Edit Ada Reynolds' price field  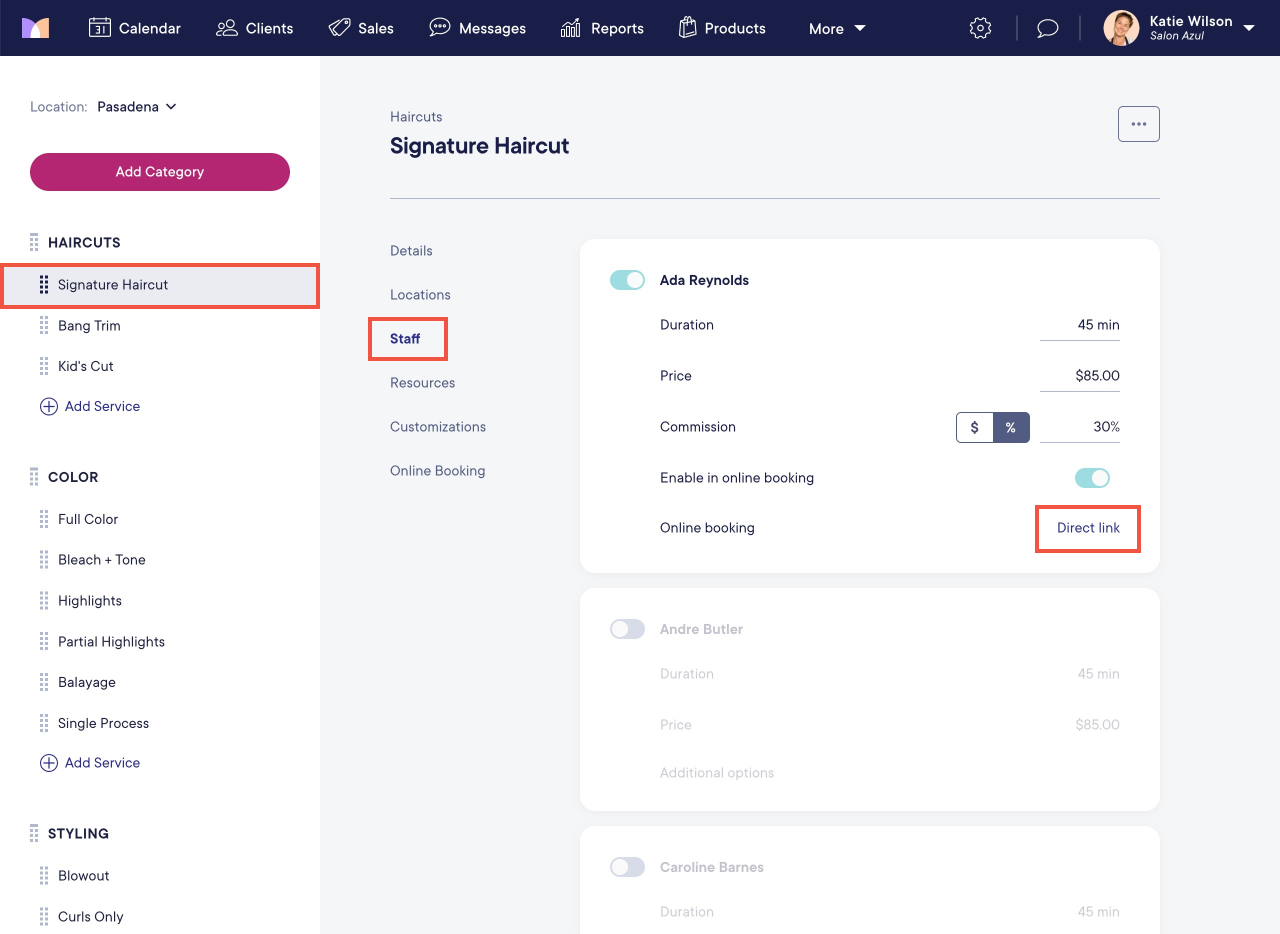pos(1099,375)
